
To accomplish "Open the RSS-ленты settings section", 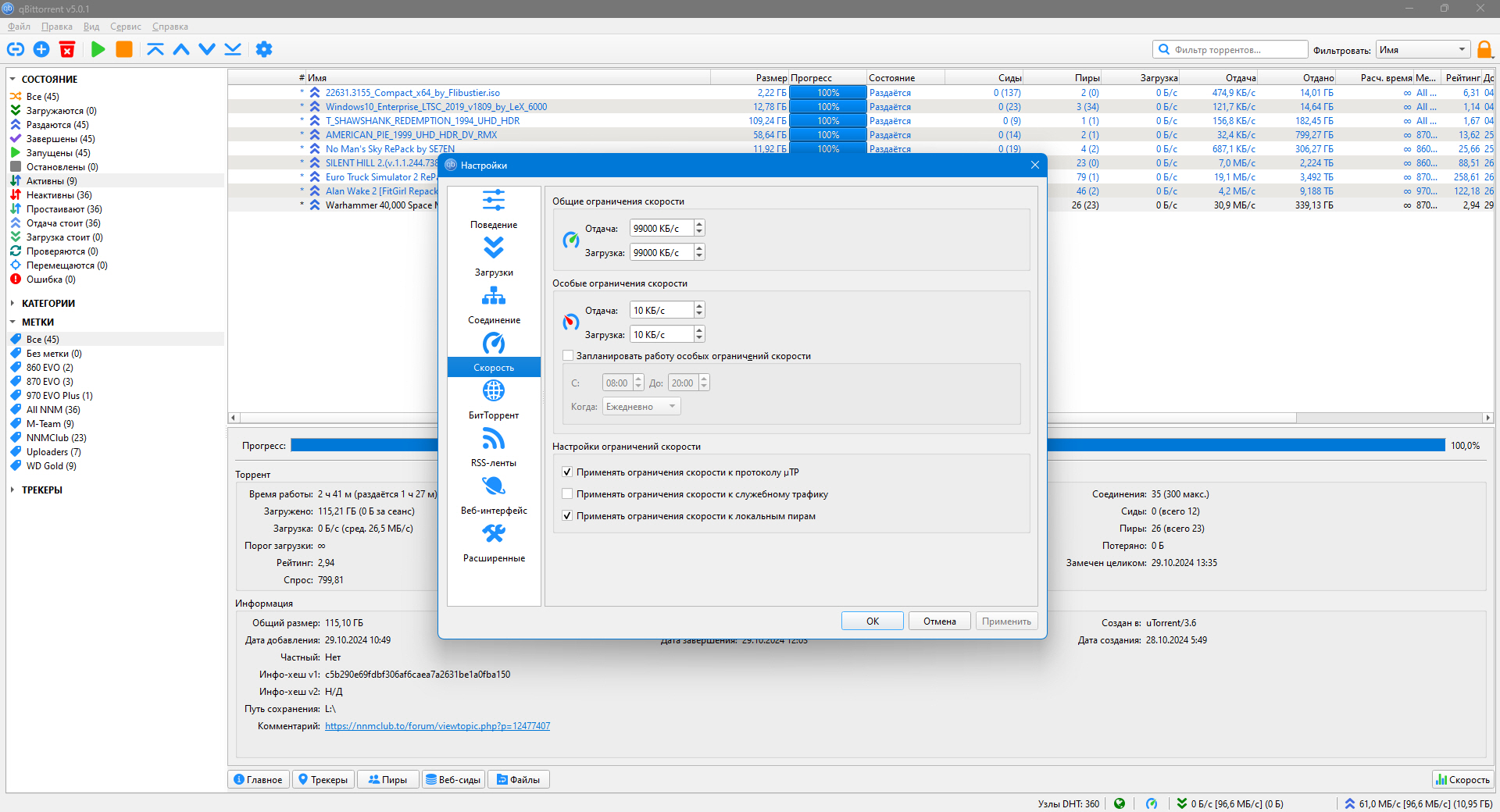I will 494,447.
